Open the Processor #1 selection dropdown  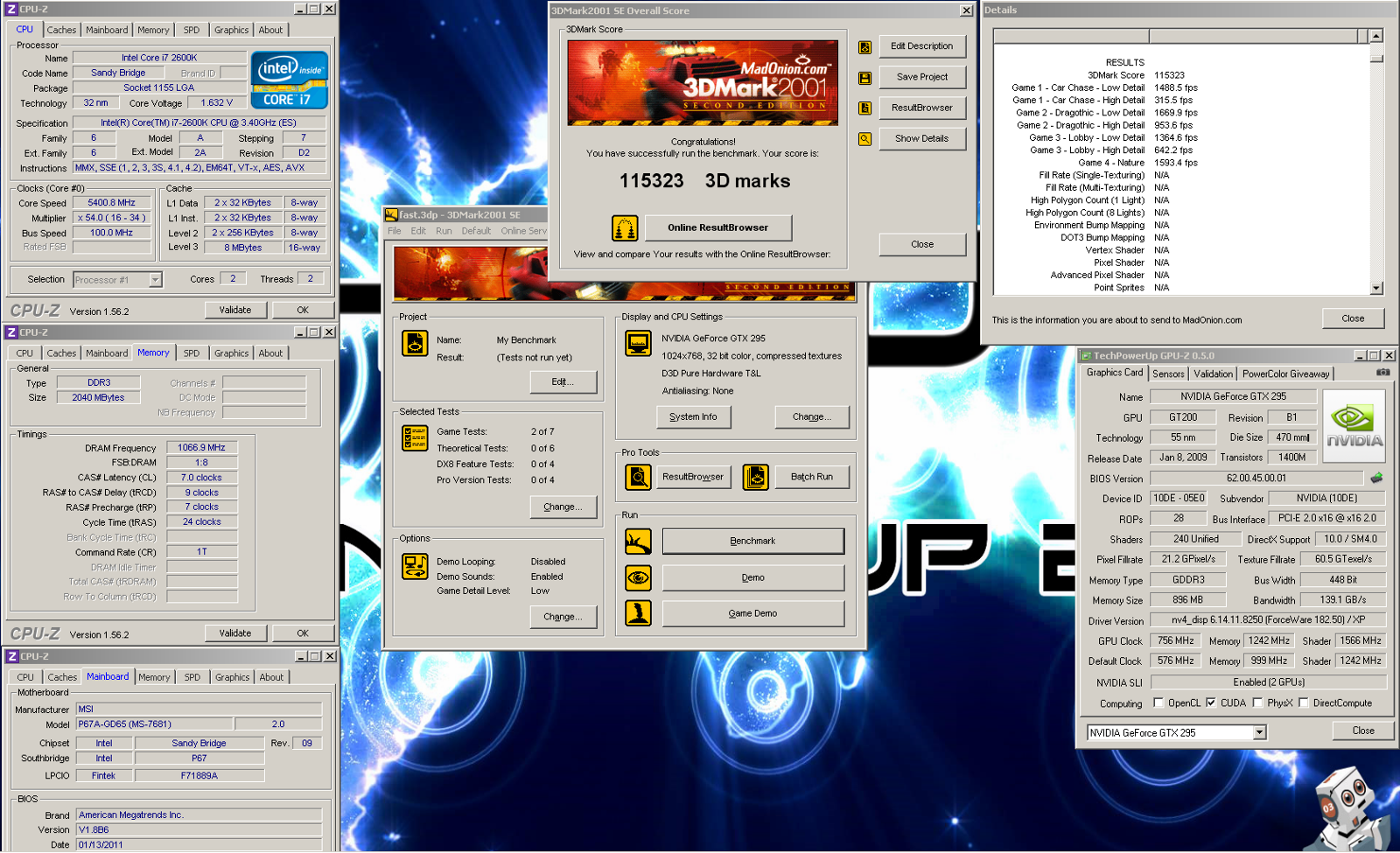(x=155, y=280)
